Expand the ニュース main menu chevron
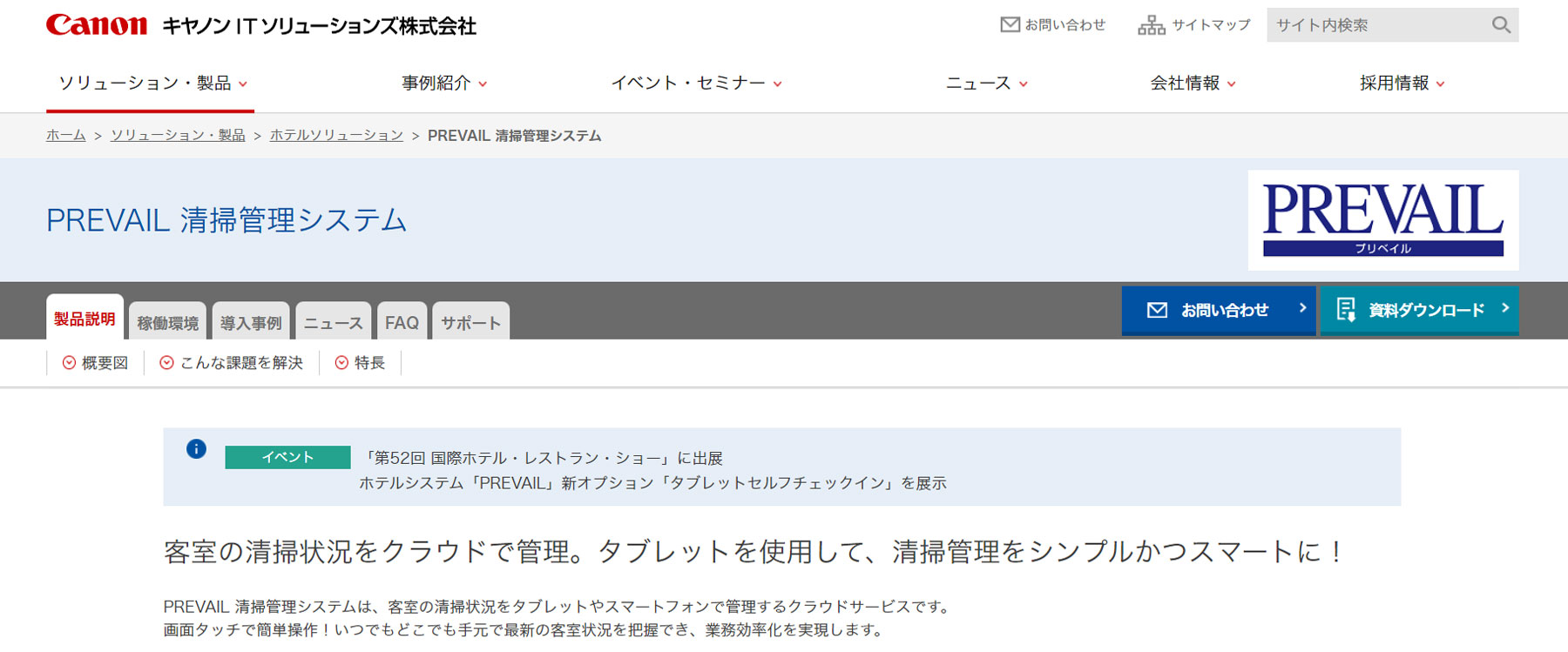The height and width of the screenshot is (652, 1568). (1023, 84)
